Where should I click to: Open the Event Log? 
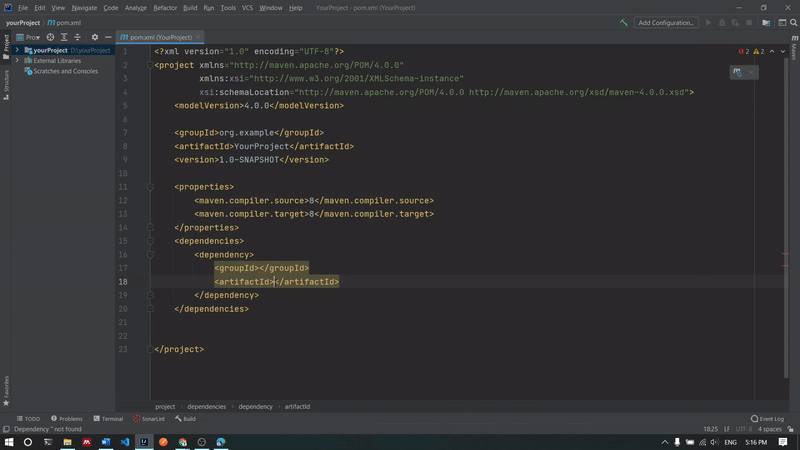767,419
